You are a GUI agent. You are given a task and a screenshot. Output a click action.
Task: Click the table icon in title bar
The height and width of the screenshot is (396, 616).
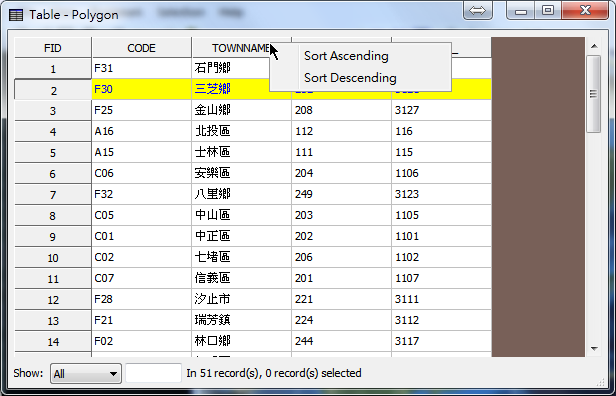point(16,15)
